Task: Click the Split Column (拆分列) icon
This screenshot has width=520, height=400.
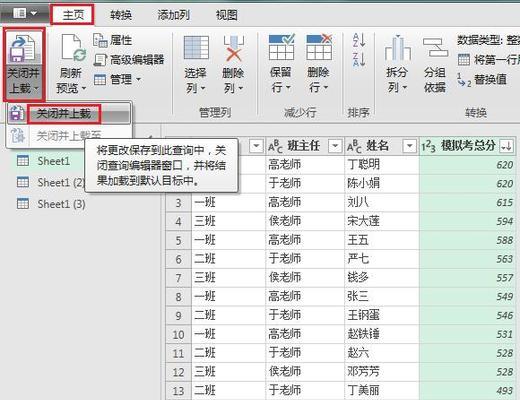Action: click(397, 48)
